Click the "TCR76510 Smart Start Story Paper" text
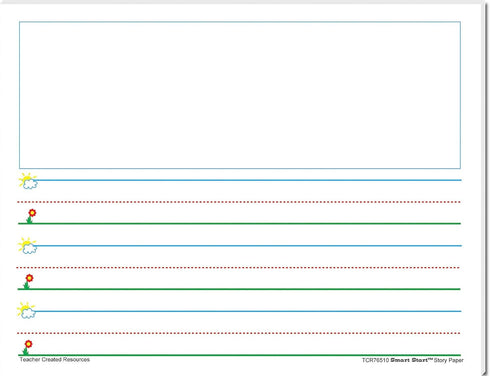The width and height of the screenshot is (490, 376). [x=413, y=360]
